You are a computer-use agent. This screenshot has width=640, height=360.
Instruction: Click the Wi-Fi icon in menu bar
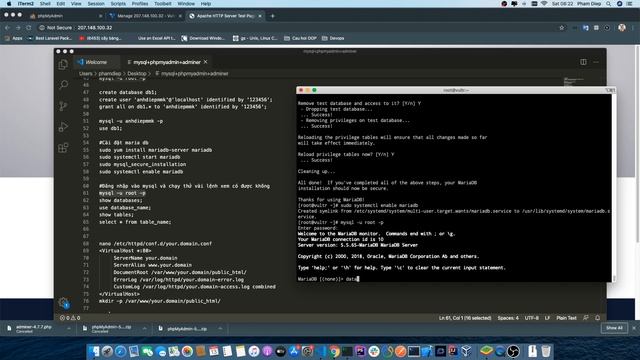click(x=544, y=4)
